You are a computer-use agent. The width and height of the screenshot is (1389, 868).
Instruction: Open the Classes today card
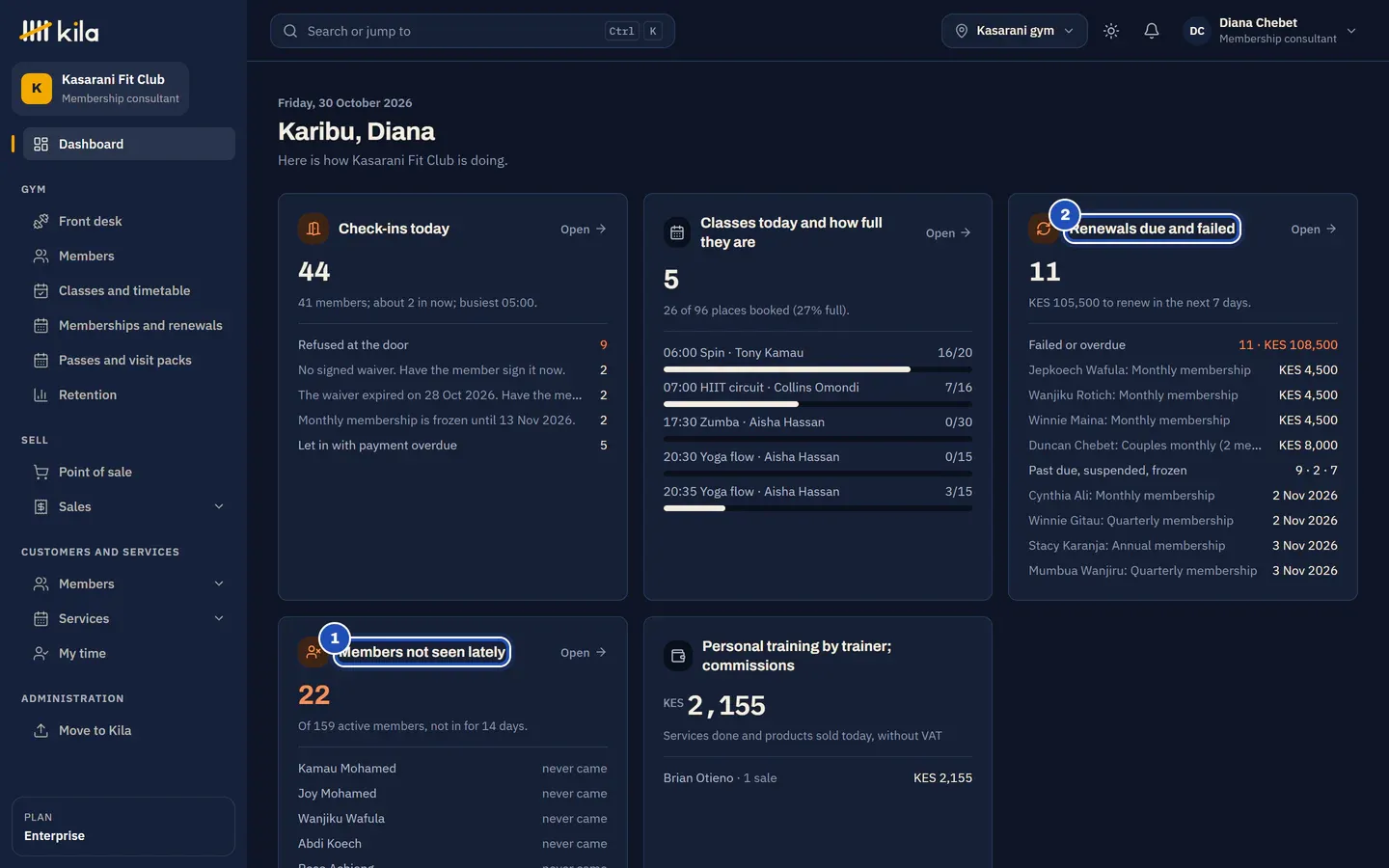(948, 233)
